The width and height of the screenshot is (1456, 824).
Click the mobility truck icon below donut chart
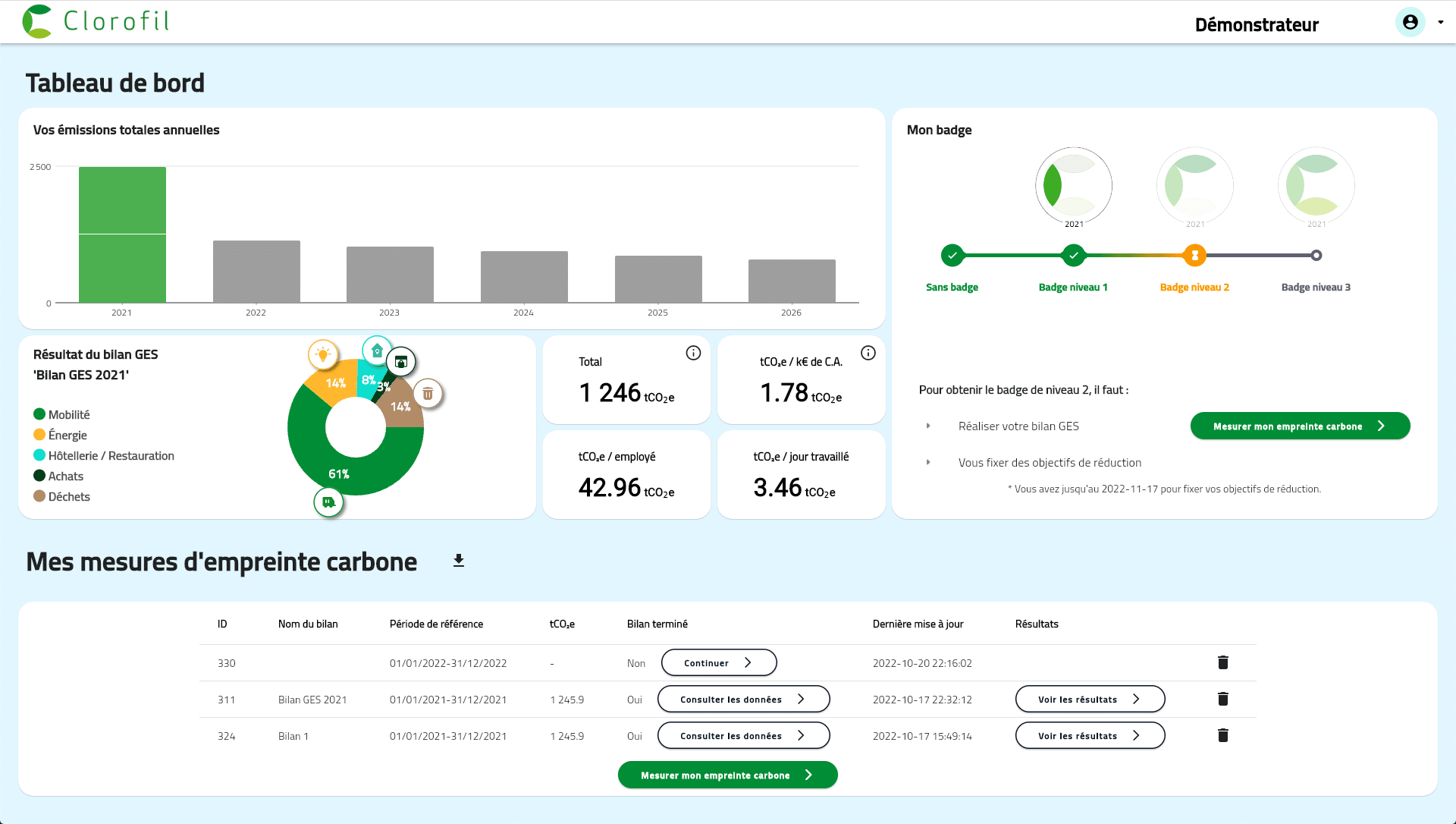328,502
